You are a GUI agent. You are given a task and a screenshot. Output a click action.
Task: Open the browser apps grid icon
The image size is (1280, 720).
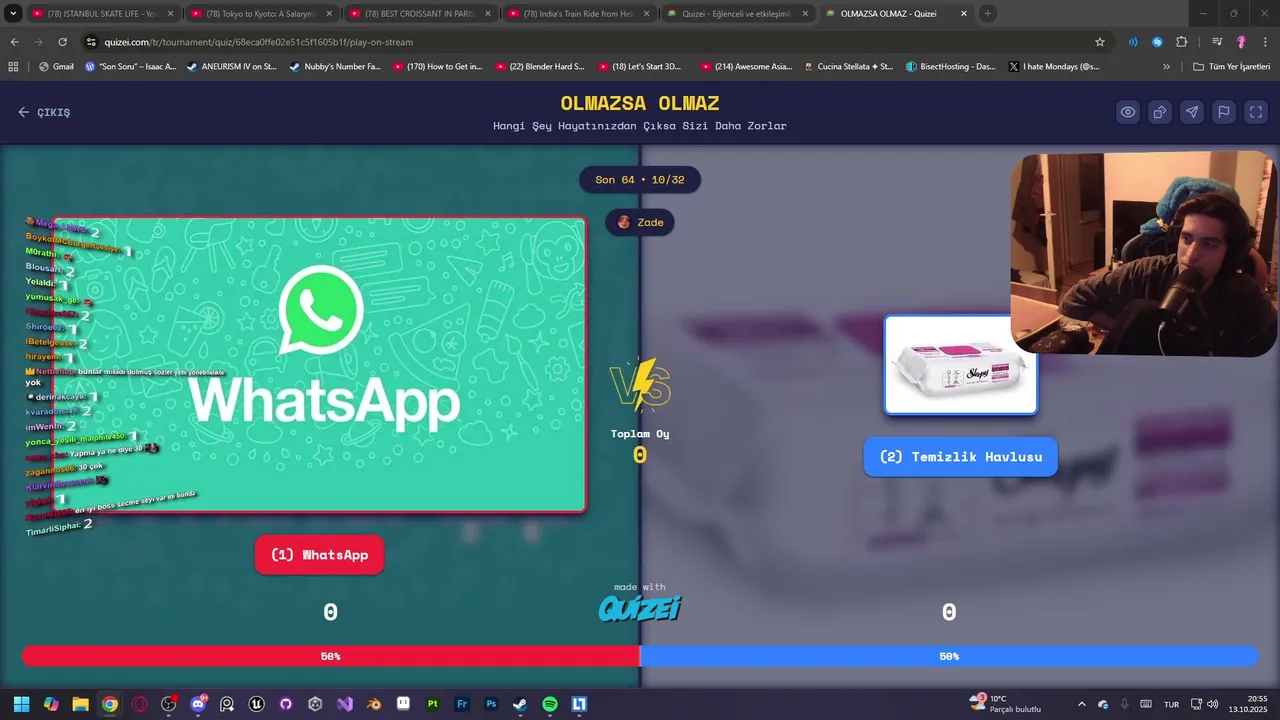click(x=13, y=66)
